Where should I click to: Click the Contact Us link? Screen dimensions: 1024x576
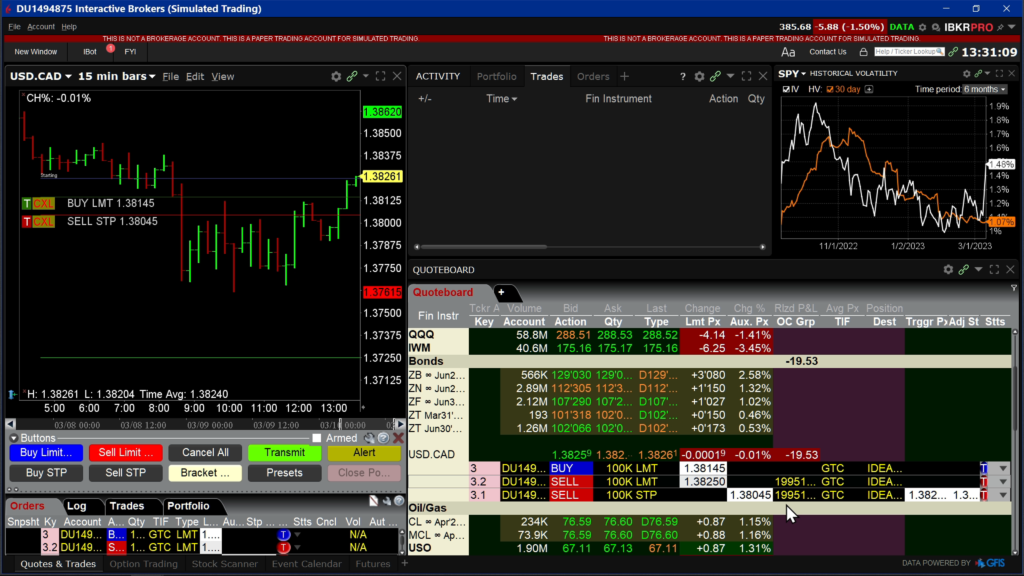tap(827, 52)
